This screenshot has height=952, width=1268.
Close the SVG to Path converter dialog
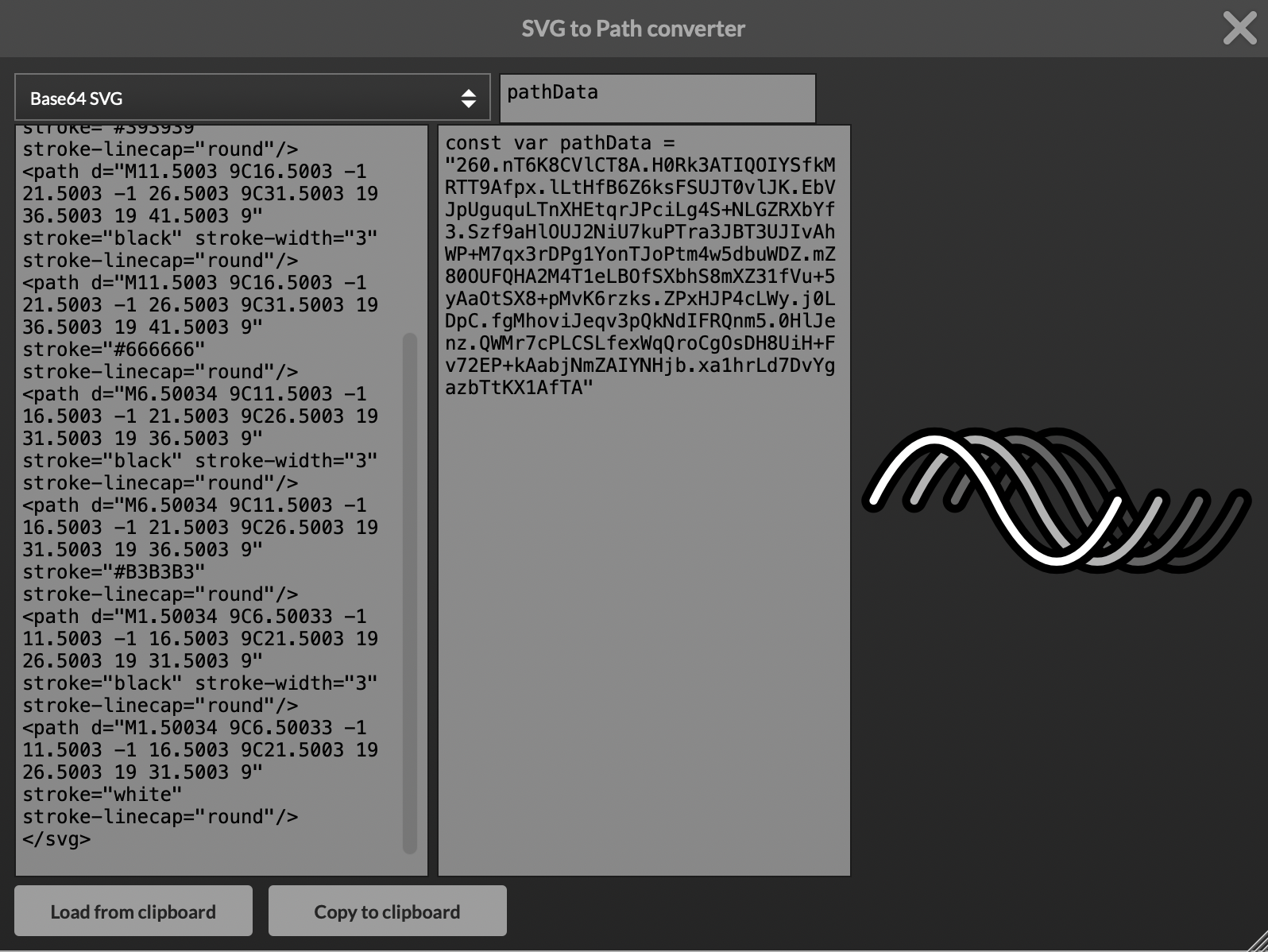pos(1239,29)
